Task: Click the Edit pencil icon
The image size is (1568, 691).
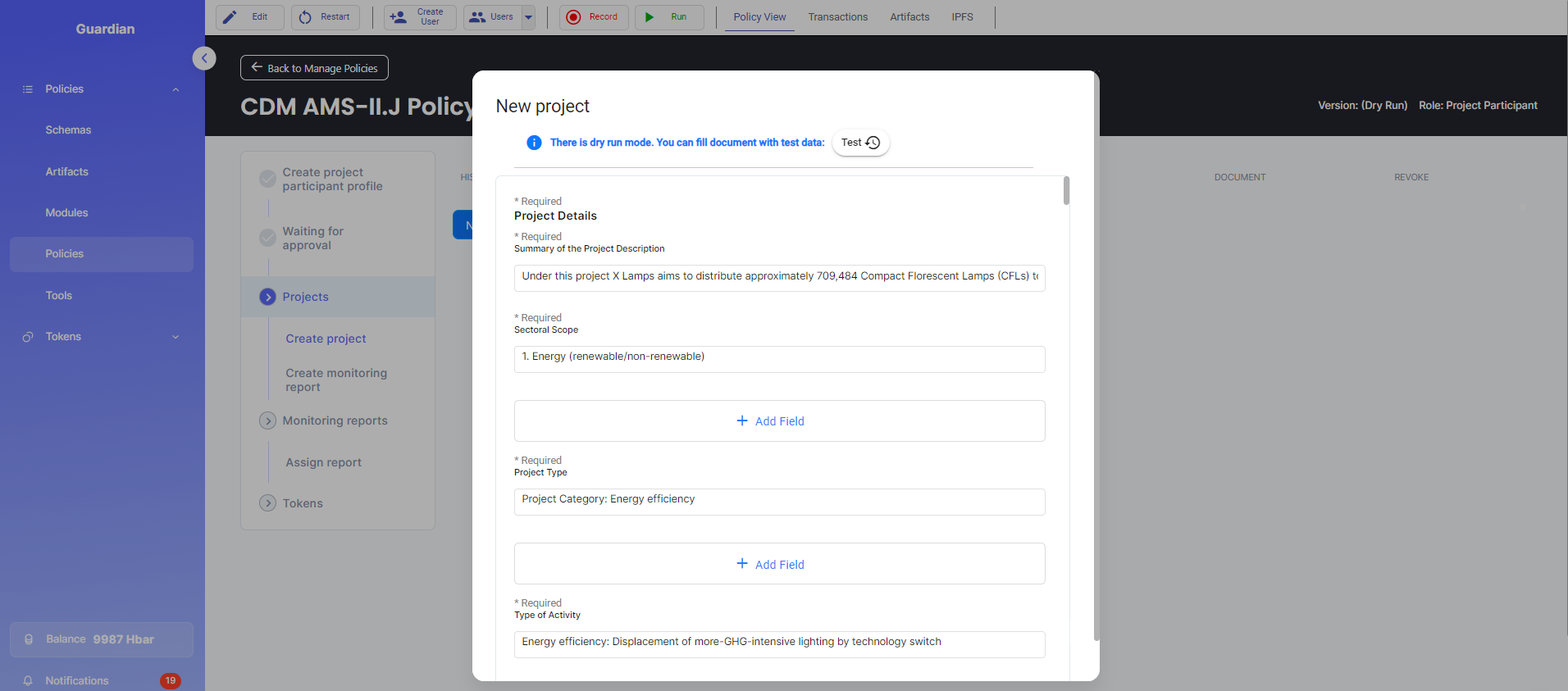Action: tap(230, 17)
